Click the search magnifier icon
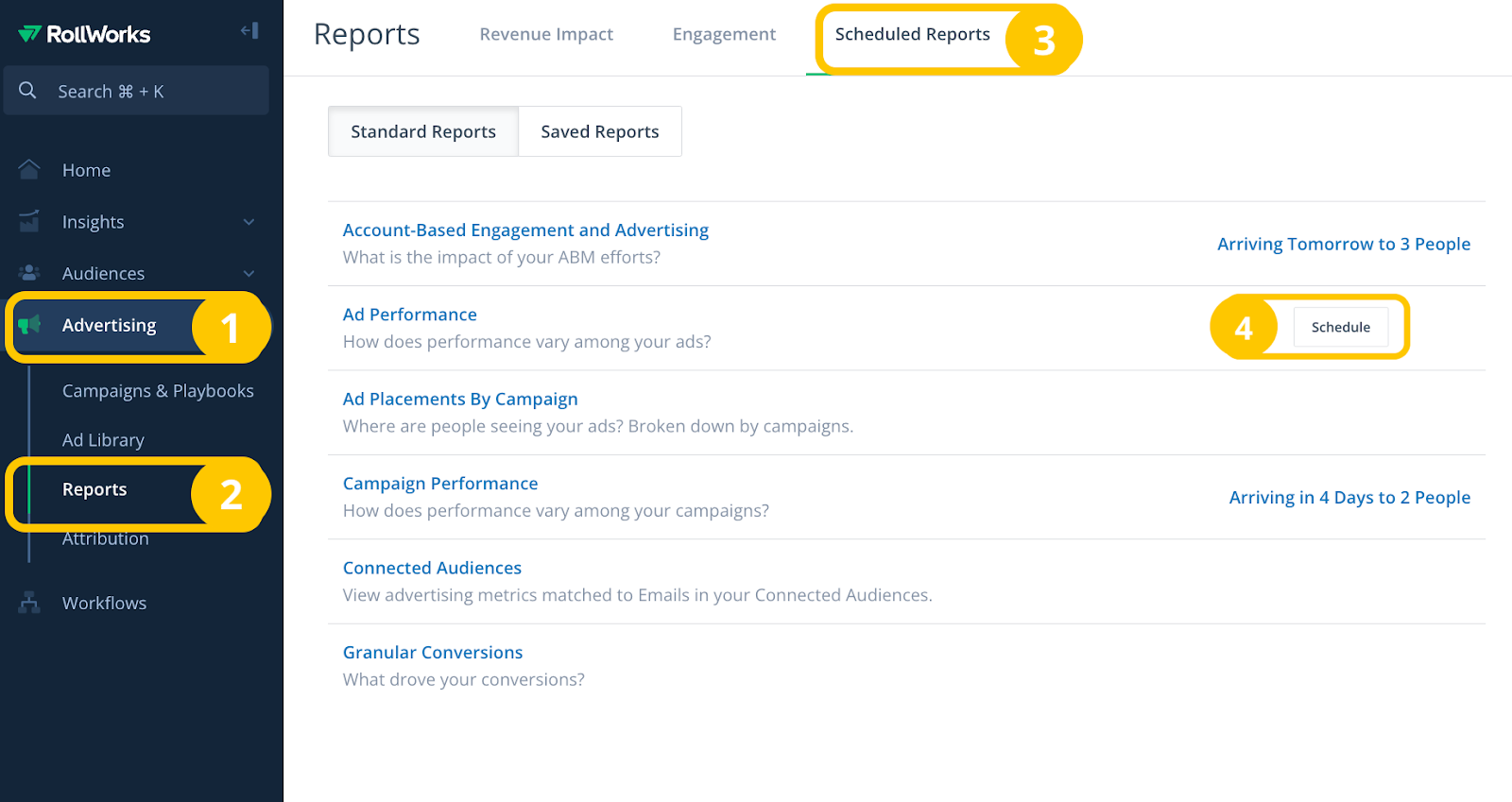The width and height of the screenshot is (1512, 802). pyautogui.click(x=28, y=91)
